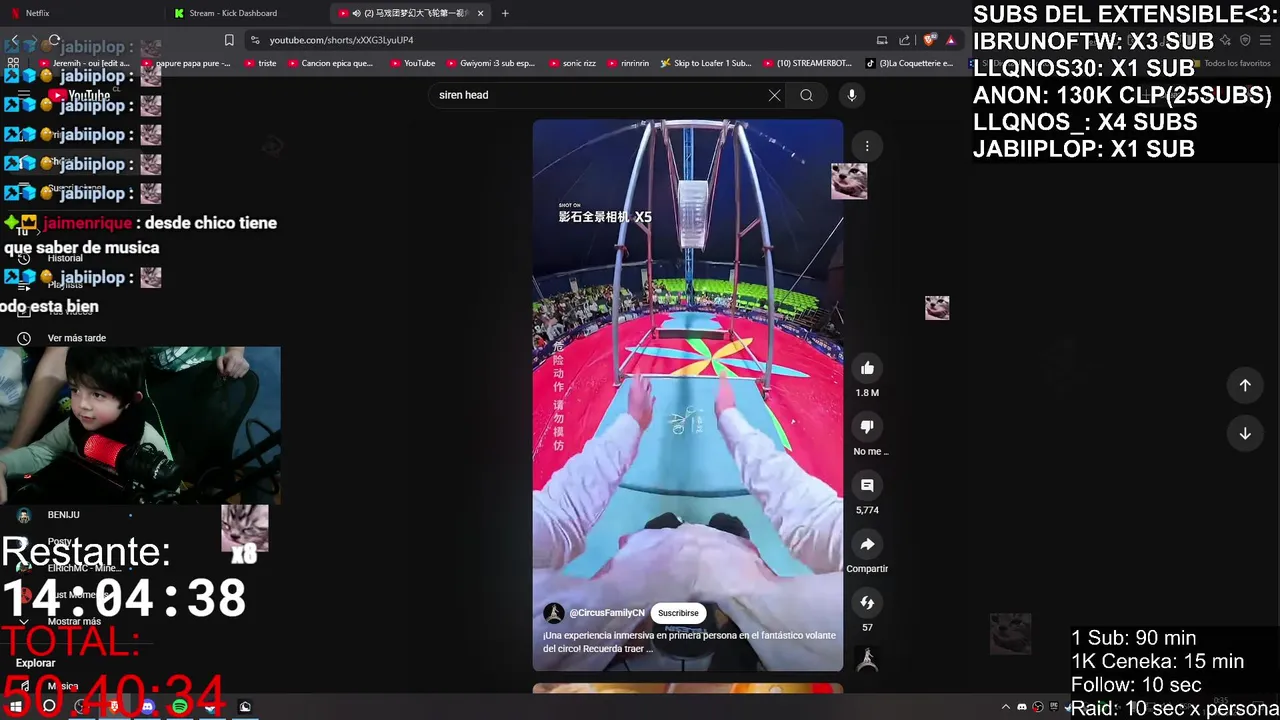Open the 'Música' explore entry
1280x720 pixels.
(x=62, y=686)
